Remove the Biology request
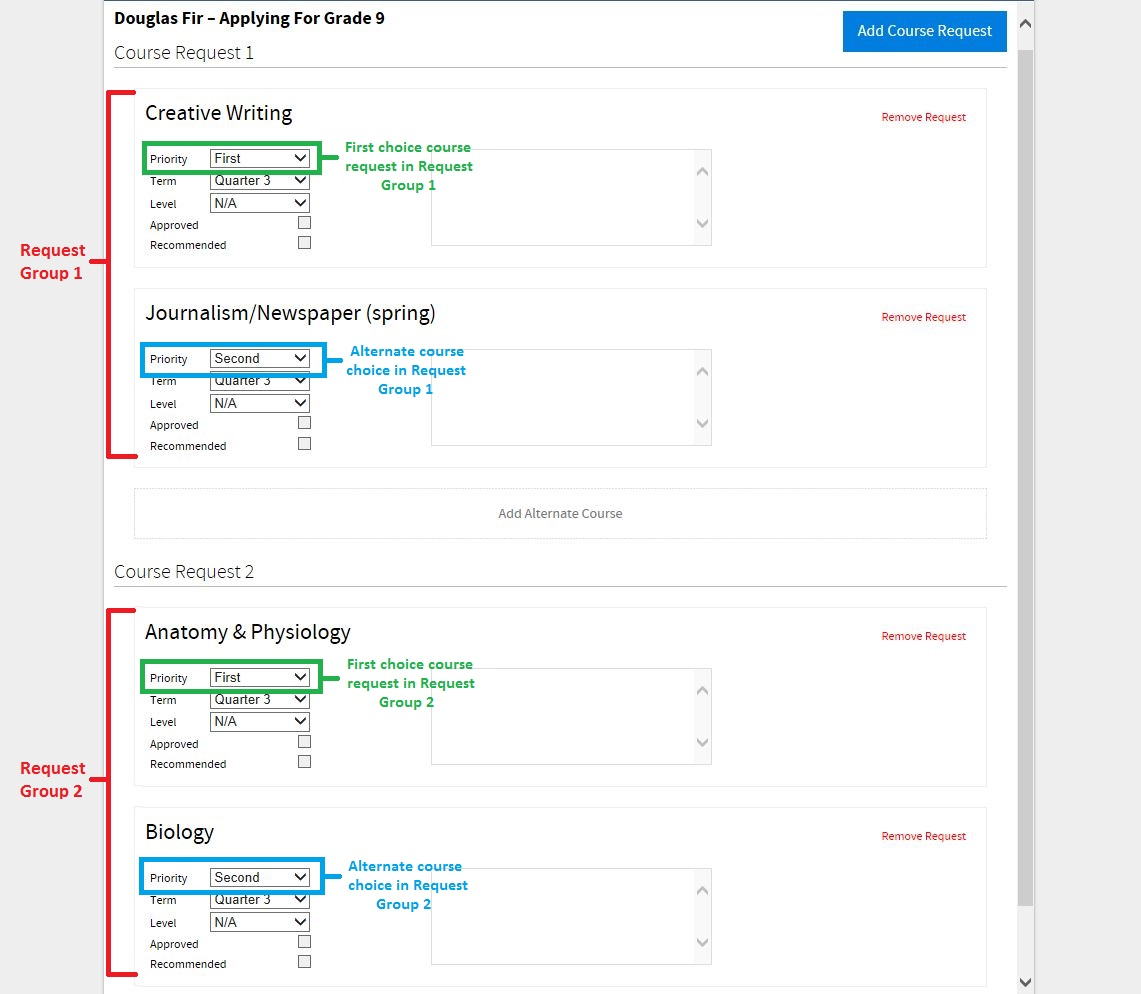The image size is (1141, 994). tap(923, 836)
